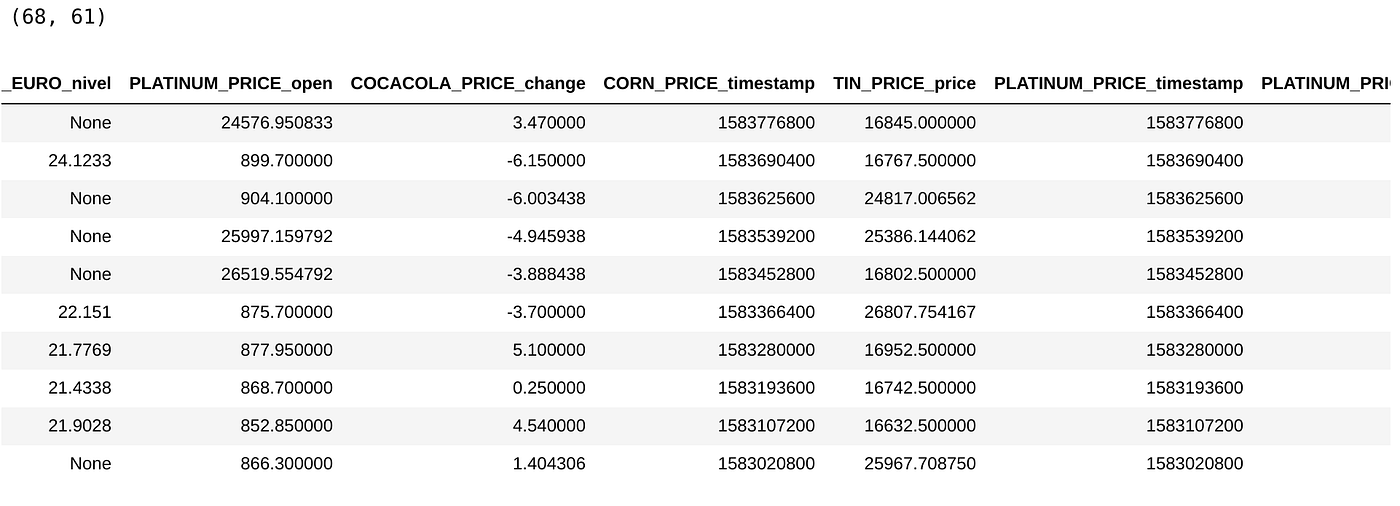The width and height of the screenshot is (1400, 506).
Task: Click the TIN price cell 26807.754167
Action: coord(920,312)
